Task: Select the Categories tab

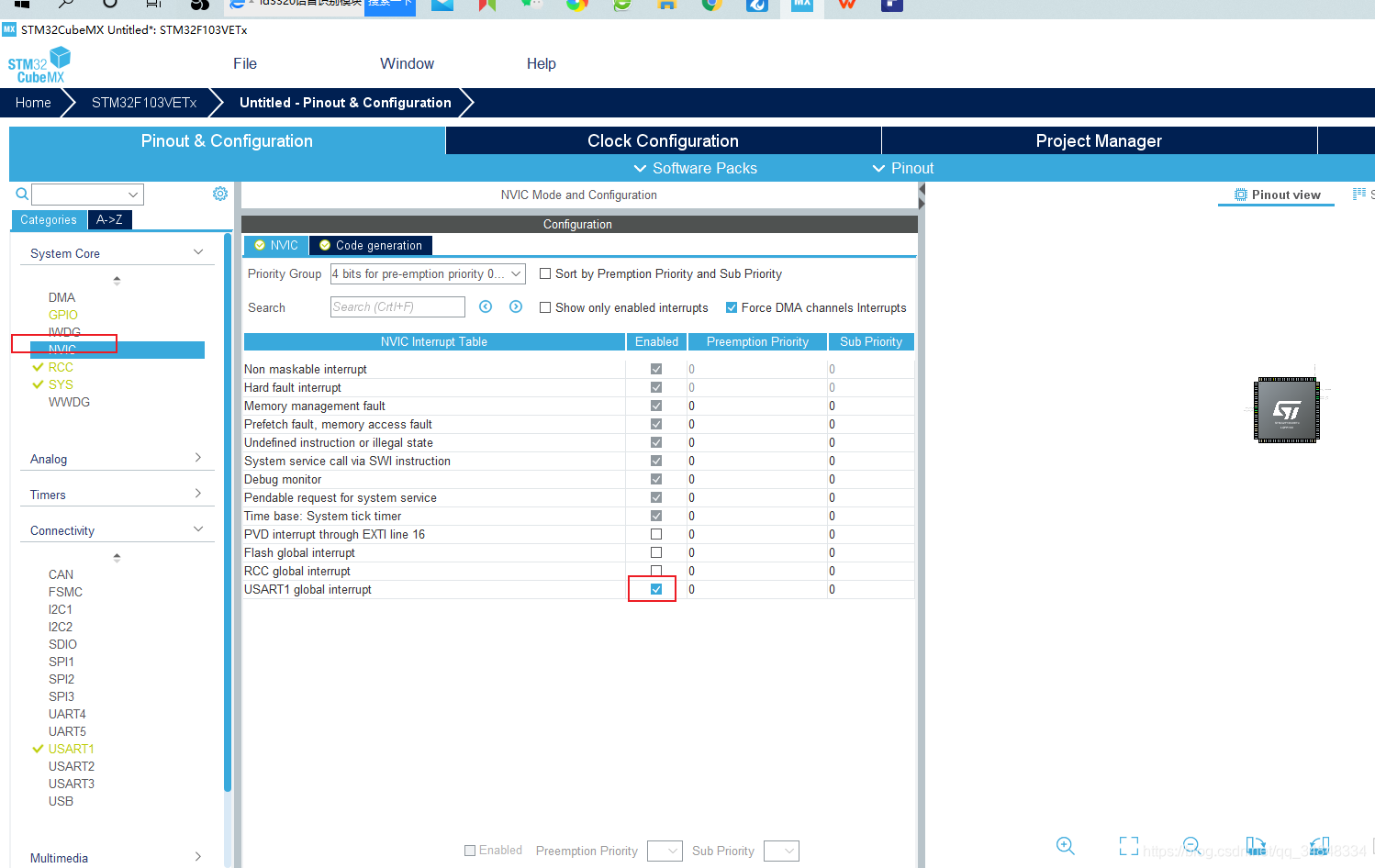Action: 49,219
